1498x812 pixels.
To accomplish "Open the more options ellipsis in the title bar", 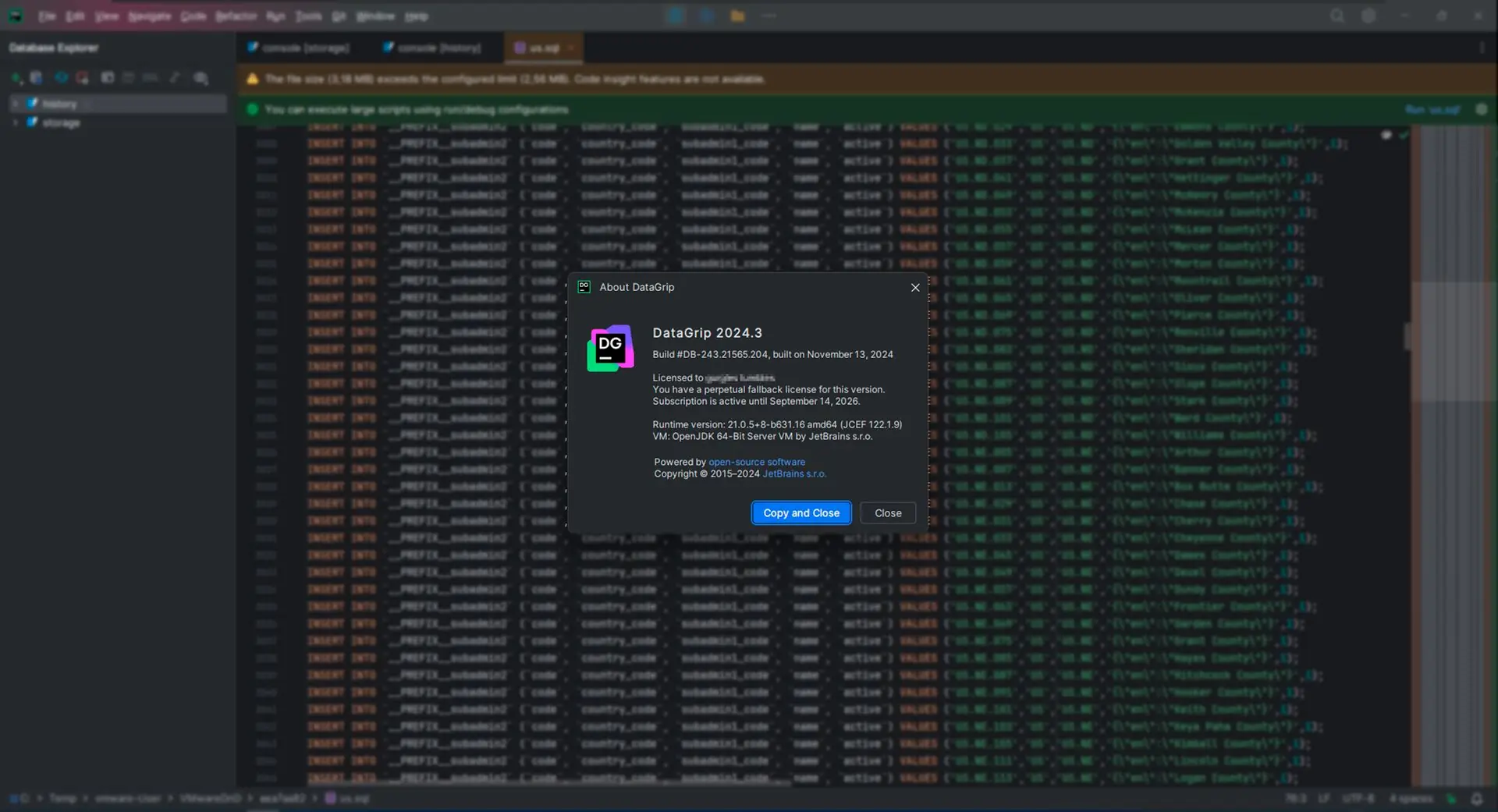I will coord(769,16).
